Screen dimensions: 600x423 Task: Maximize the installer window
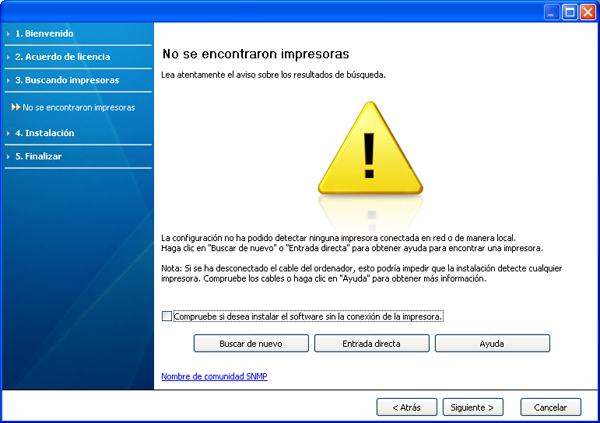pos(569,12)
